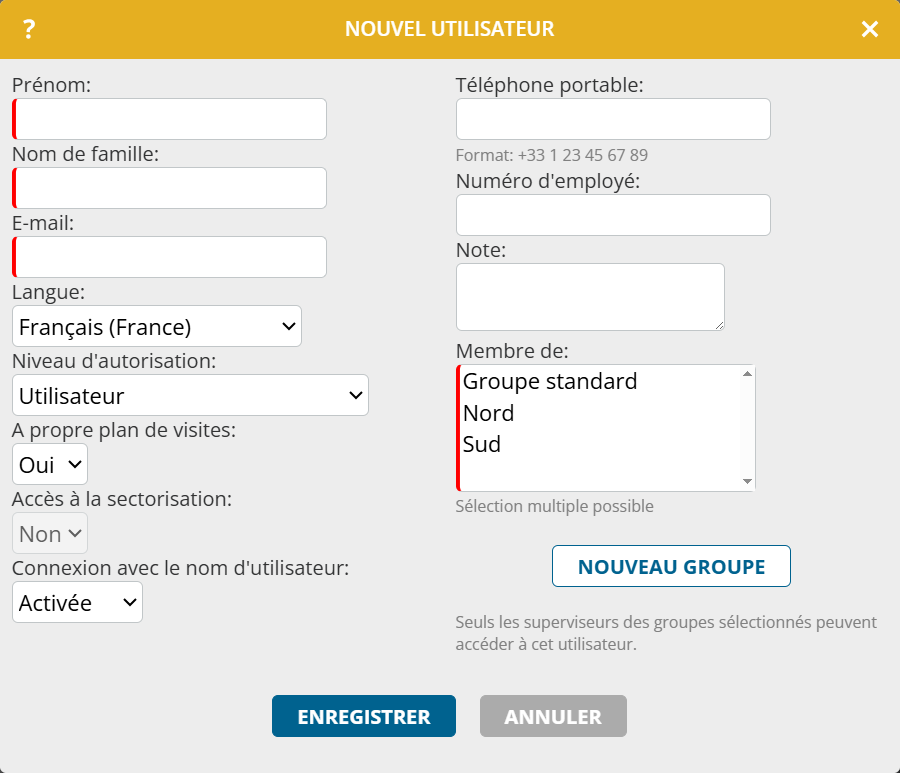This screenshot has width=900, height=773.
Task: Select the 'Sud' group
Action: coord(482,444)
